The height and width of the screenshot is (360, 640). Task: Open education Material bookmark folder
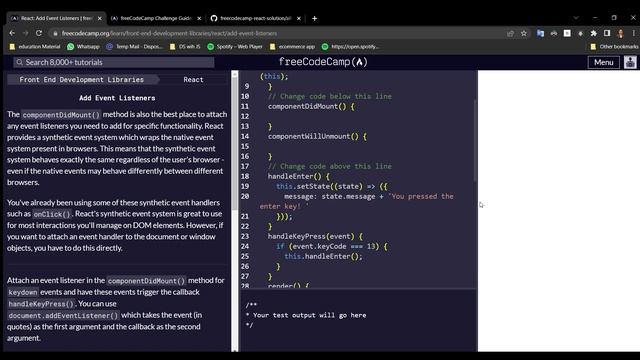[35, 47]
